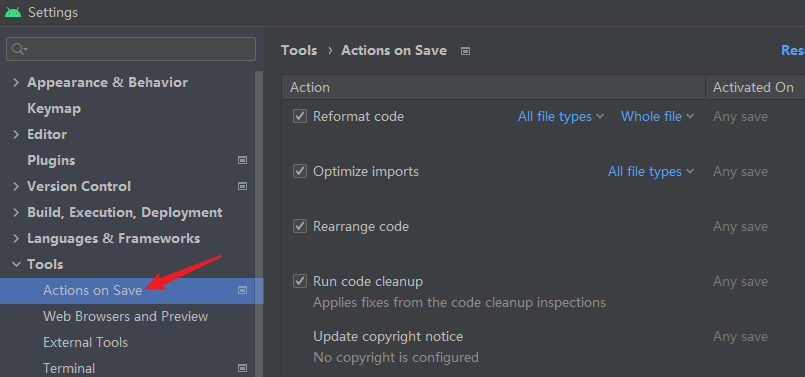Uncheck Run code cleanup option

point(300,281)
